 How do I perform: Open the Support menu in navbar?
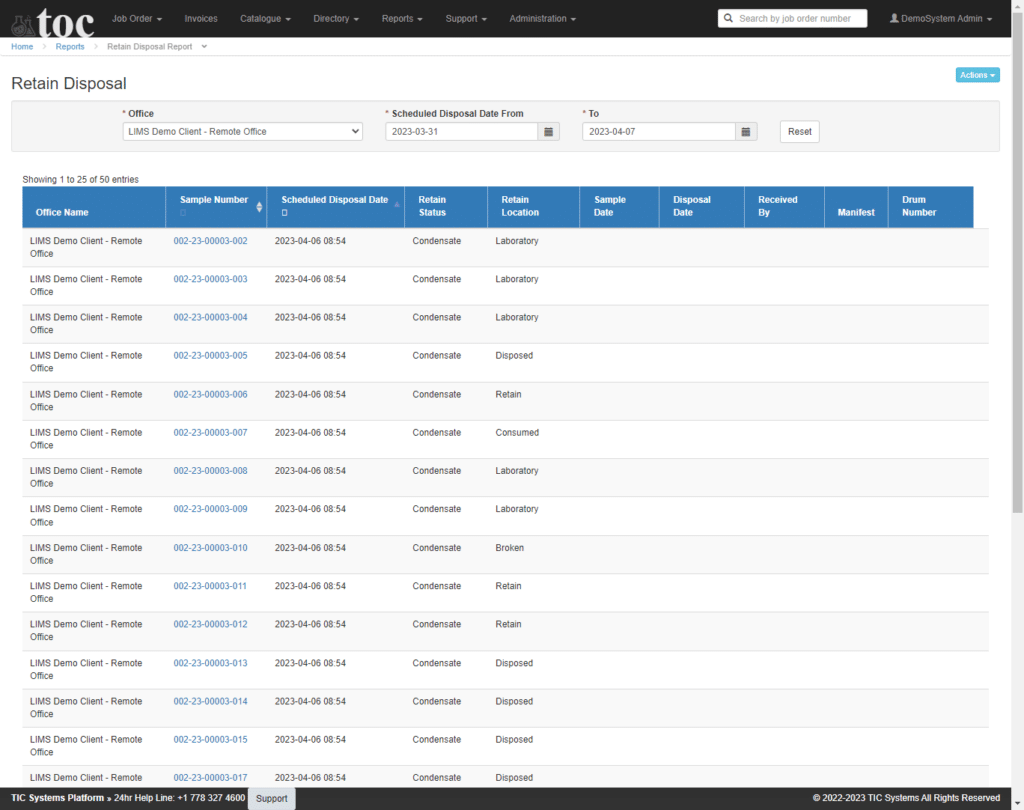point(466,18)
